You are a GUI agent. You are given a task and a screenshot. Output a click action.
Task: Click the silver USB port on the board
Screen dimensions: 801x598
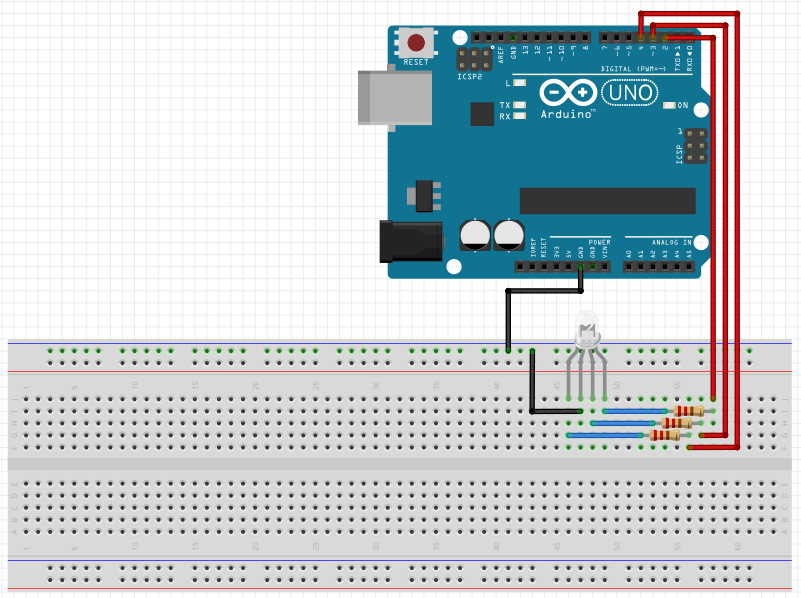tap(397, 97)
